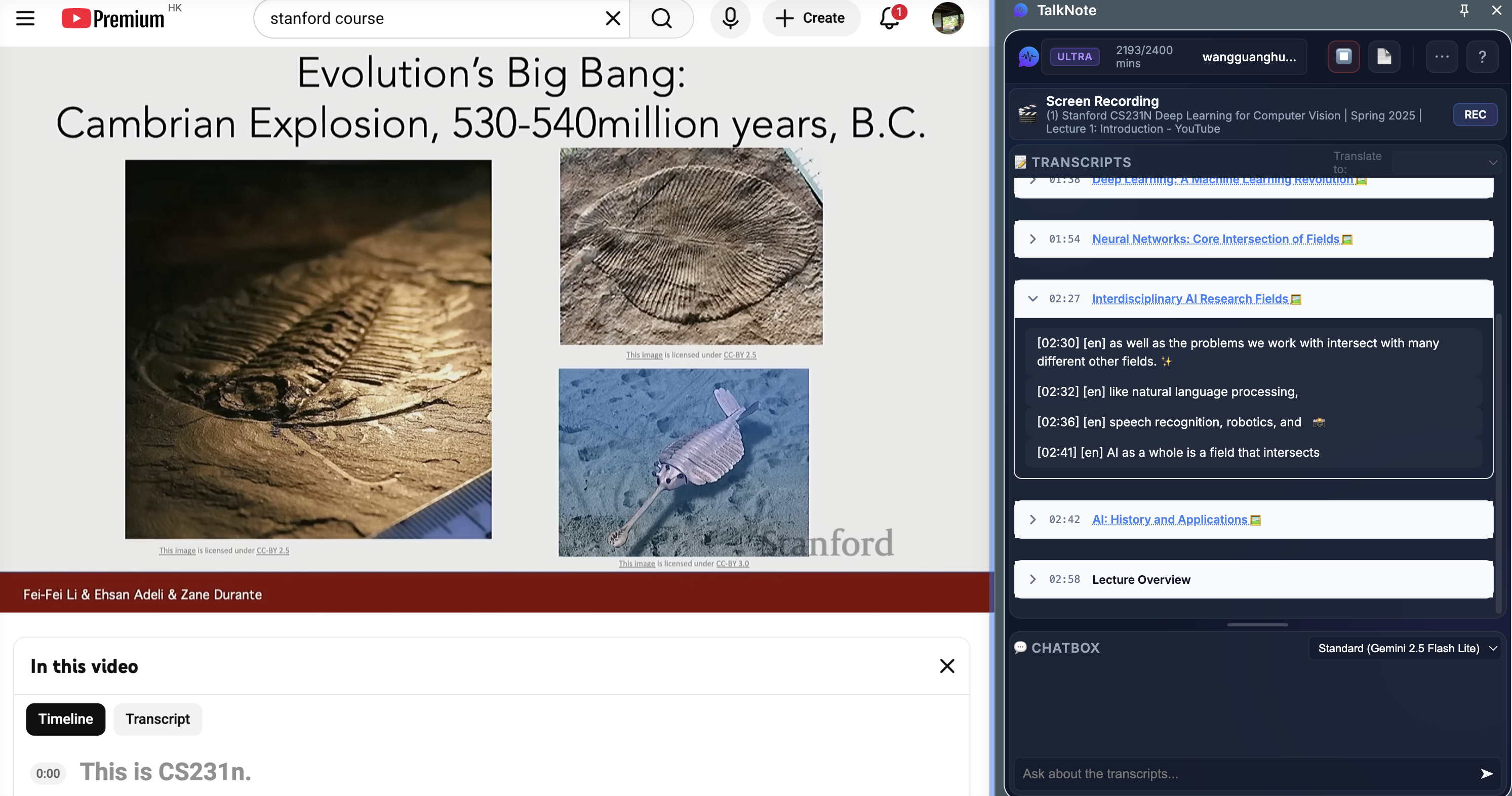Expand the 02:42 AI: History and Applications entry
The width and height of the screenshot is (1512, 796).
pyautogui.click(x=1032, y=520)
